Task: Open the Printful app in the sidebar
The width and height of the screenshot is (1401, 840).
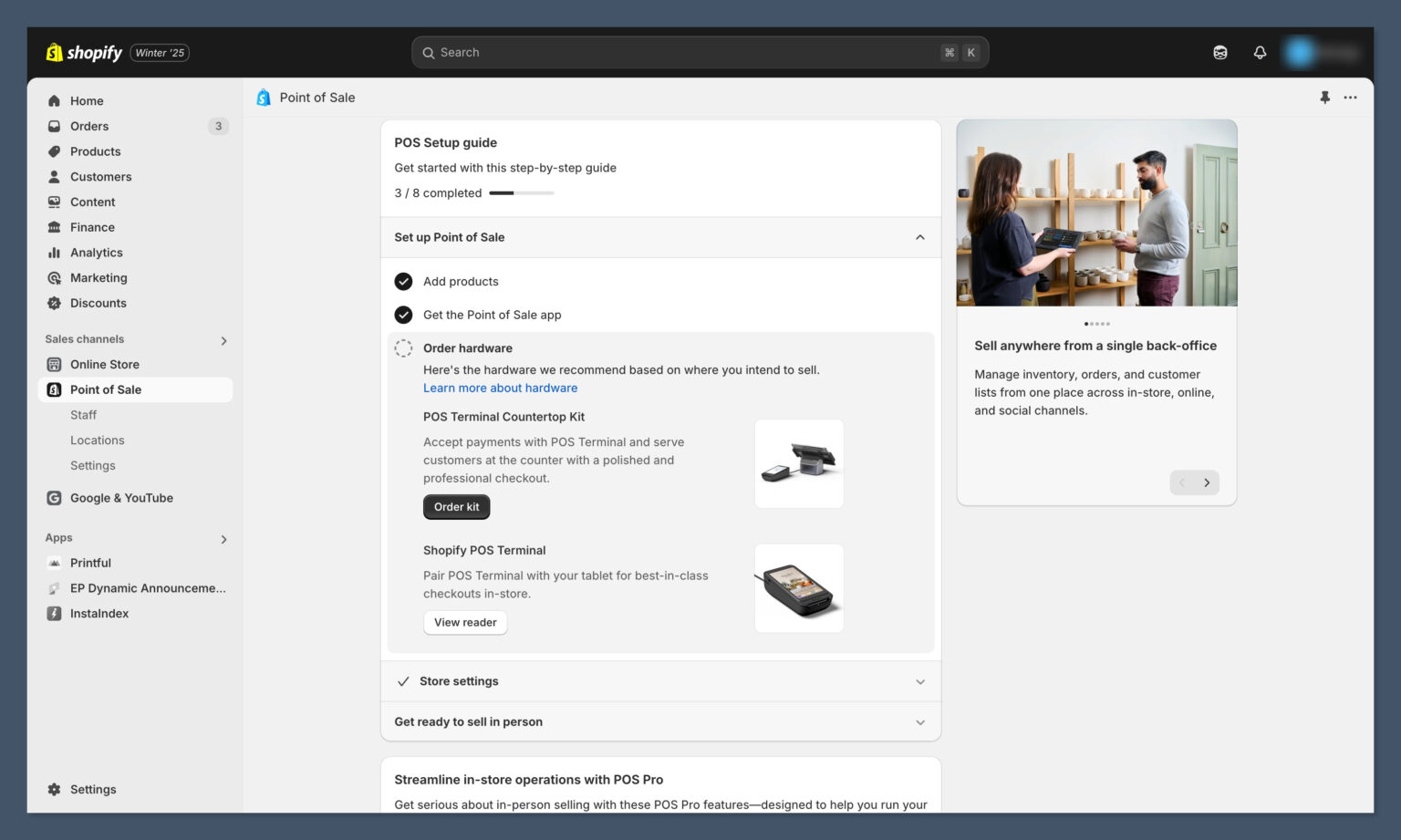Action: 90,563
